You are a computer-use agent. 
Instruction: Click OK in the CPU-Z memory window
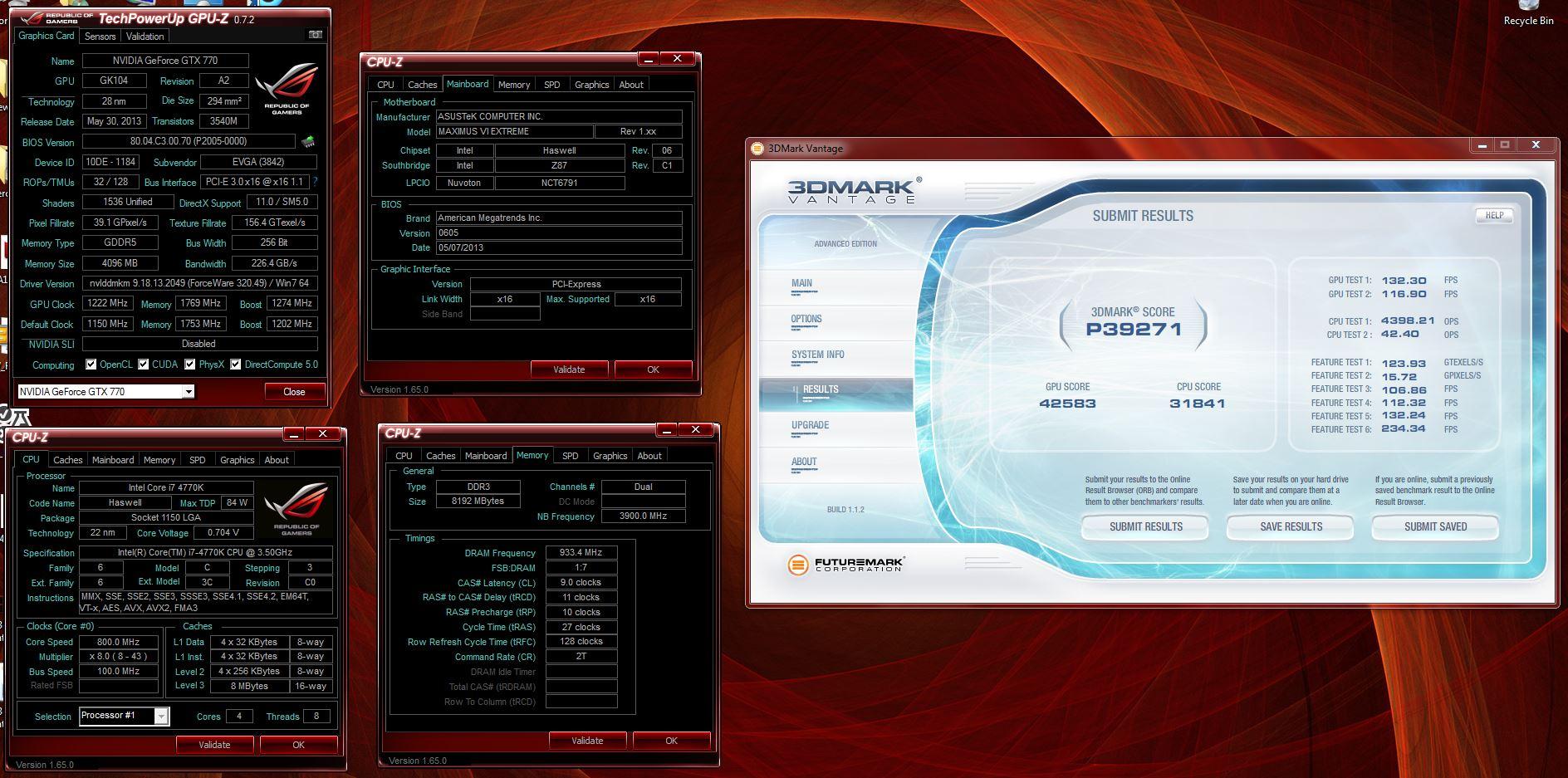point(671,741)
